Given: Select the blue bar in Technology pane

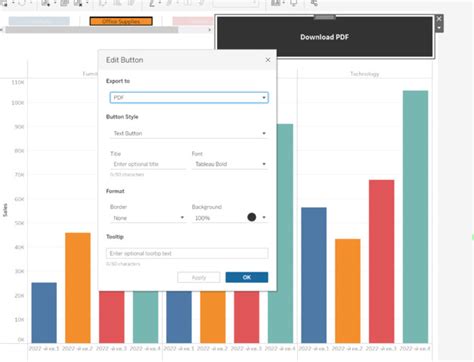Looking at the screenshot, I should pyautogui.click(x=314, y=275).
